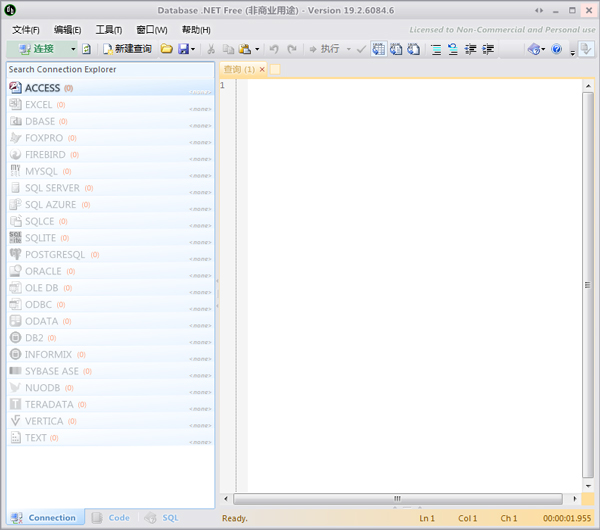The width and height of the screenshot is (600, 530).
Task: Click the increase indent icon
Action: [x=488, y=49]
